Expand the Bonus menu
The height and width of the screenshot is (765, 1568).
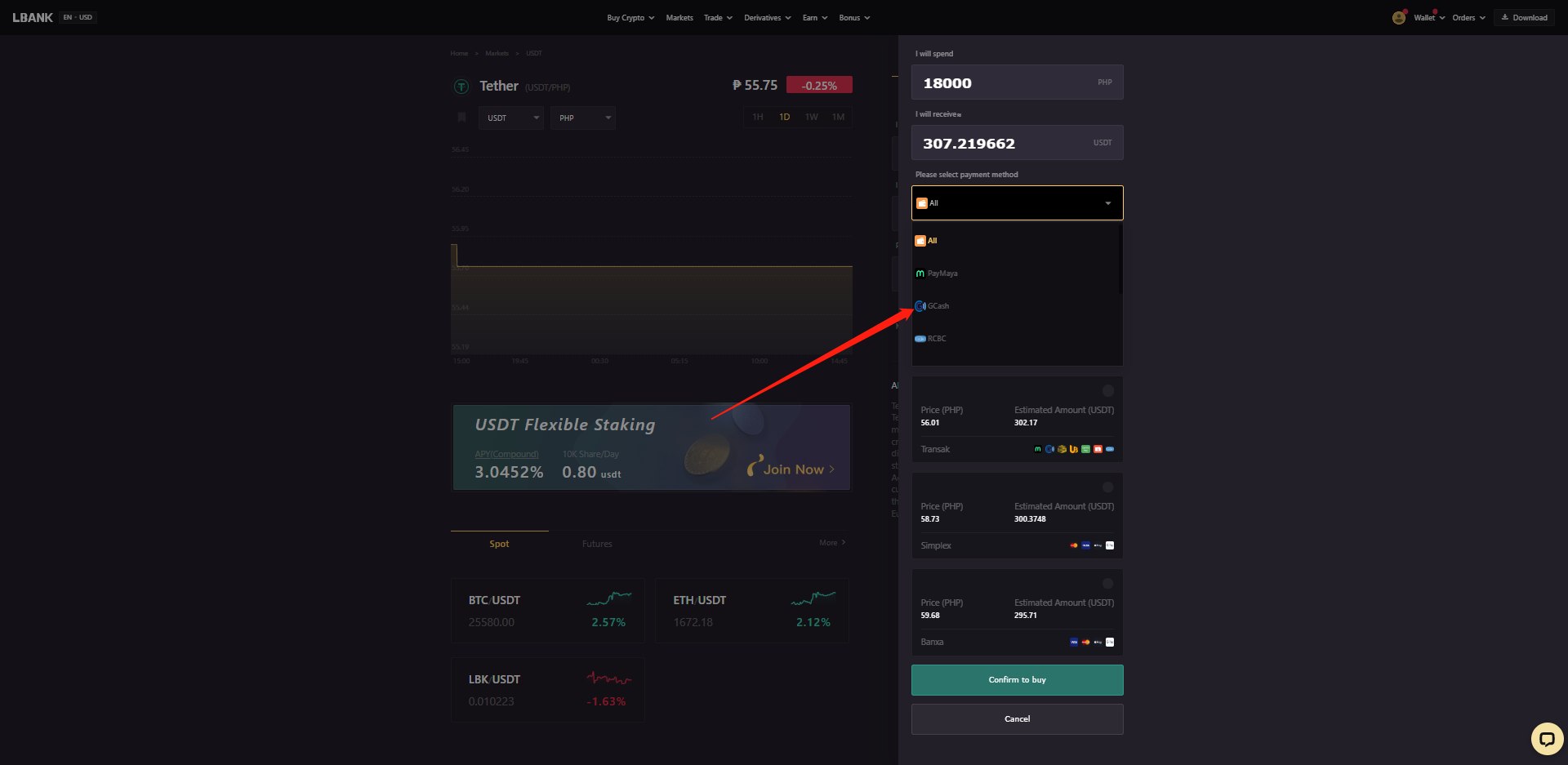pos(854,18)
